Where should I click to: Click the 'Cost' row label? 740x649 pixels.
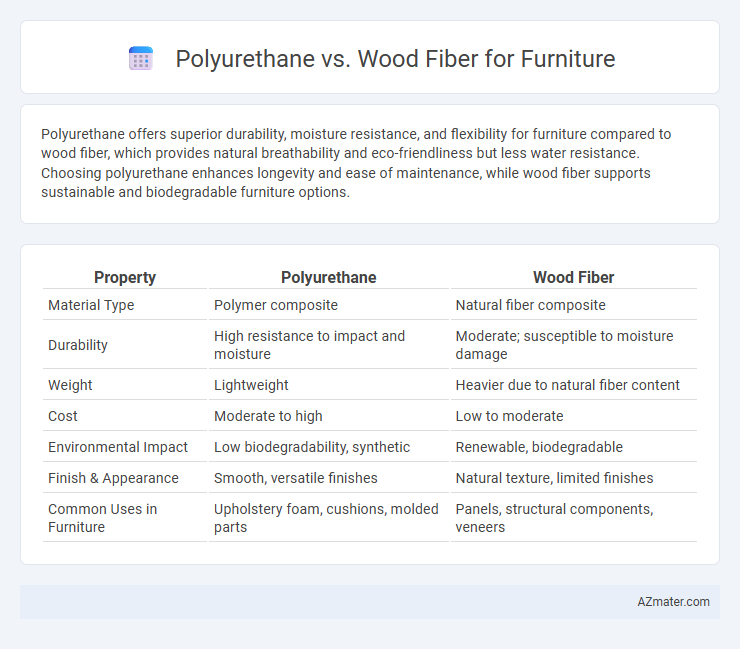(x=63, y=416)
